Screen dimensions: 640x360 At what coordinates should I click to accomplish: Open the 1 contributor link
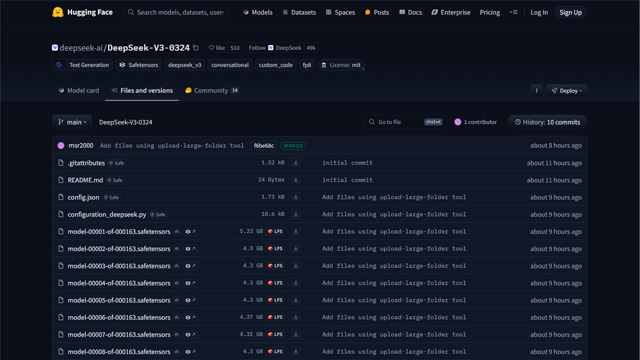476,122
